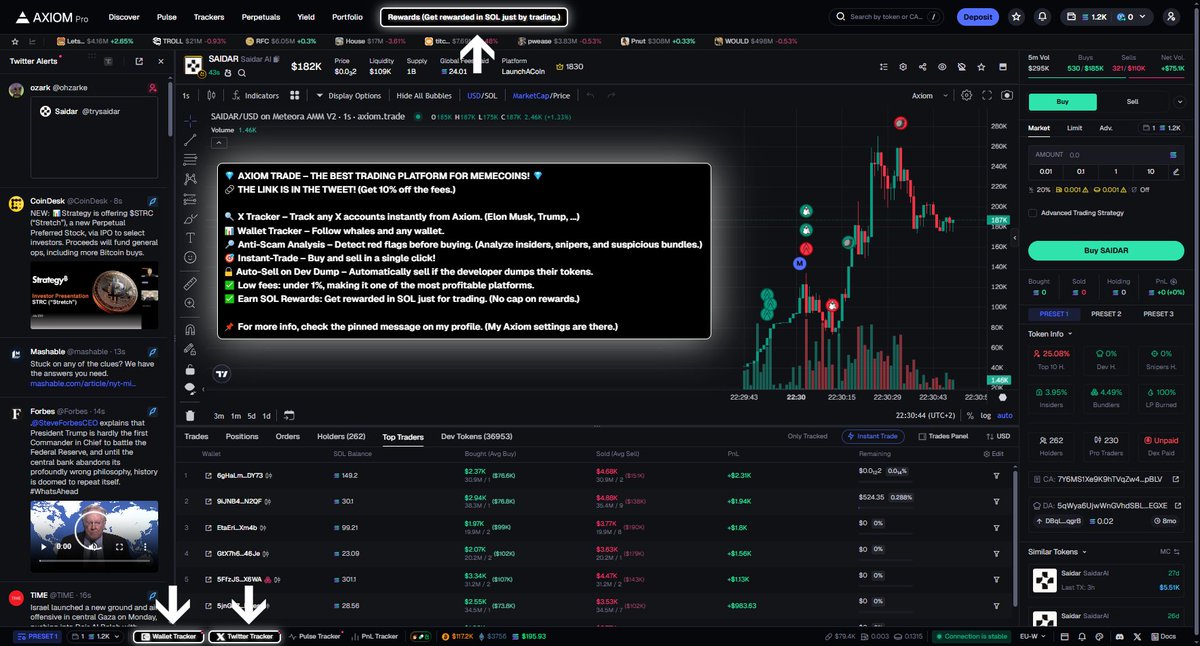Expand the Token Info section
This screenshot has height=646, width=1200.
pos(1050,333)
